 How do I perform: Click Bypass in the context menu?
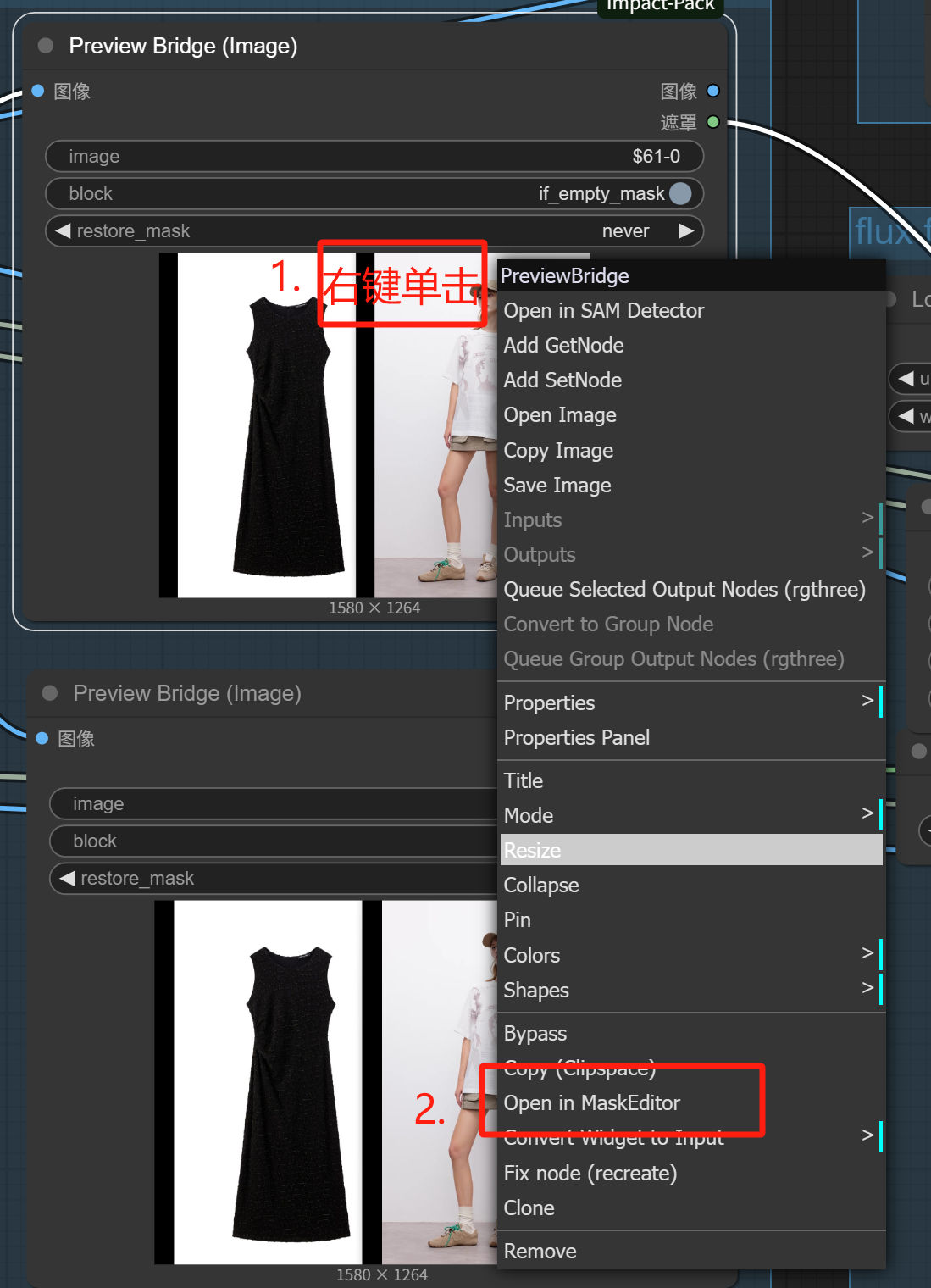pos(535,1033)
